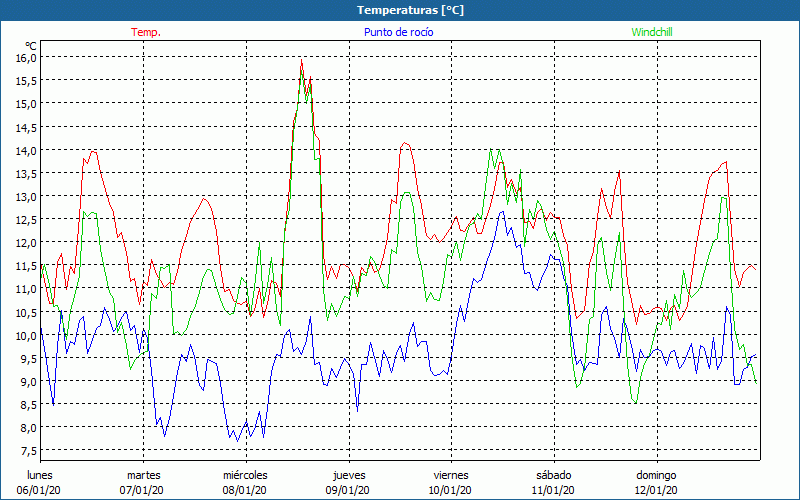Click the 10,0 y-axis value
Screen dimensions: 800x500
coord(26,335)
